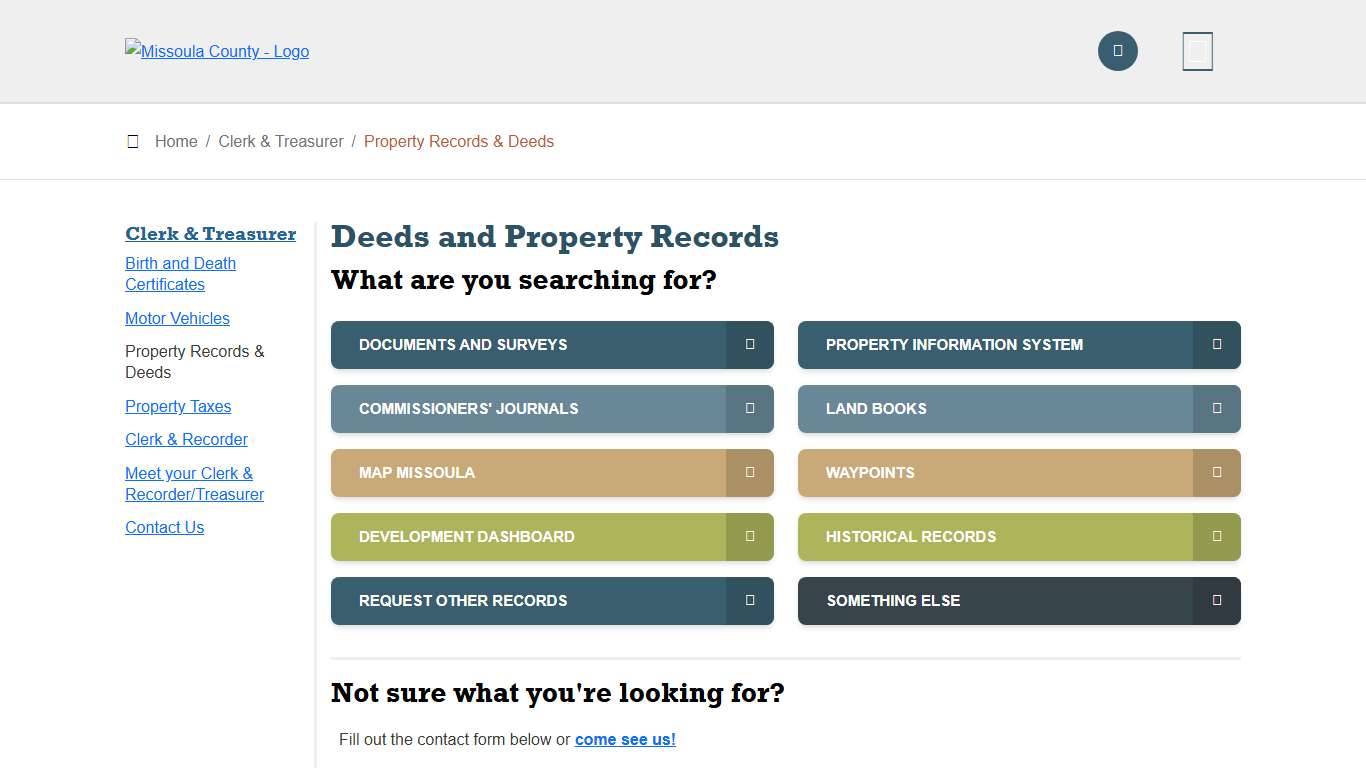The image size is (1366, 768).
Task: Click the icon on the Waypoints button
Action: (x=1216, y=473)
